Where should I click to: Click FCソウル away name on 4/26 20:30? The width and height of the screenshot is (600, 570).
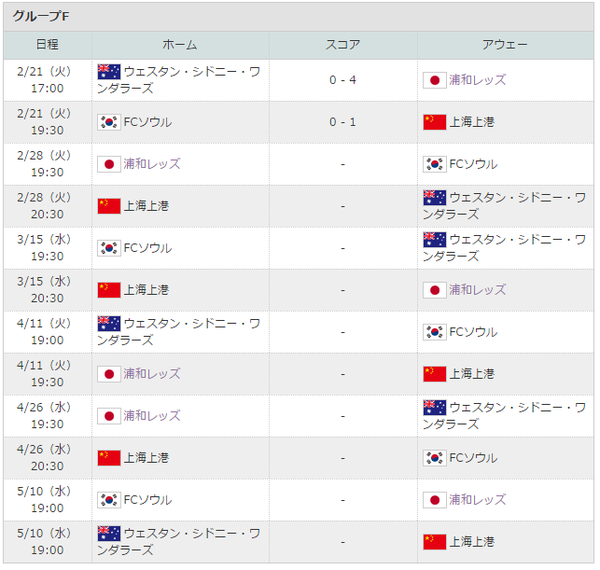click(x=473, y=458)
